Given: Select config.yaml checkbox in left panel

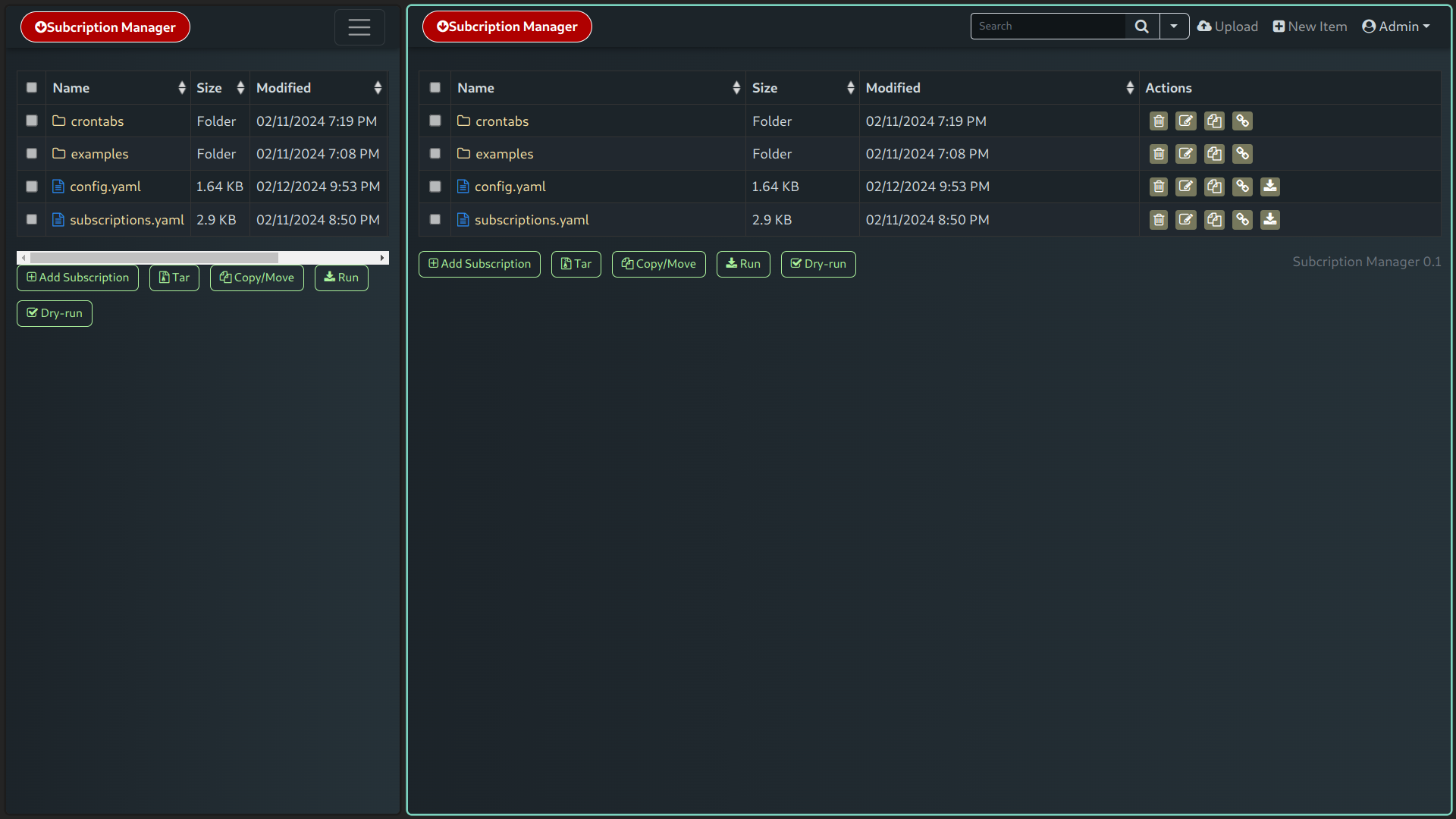Looking at the screenshot, I should click(32, 187).
